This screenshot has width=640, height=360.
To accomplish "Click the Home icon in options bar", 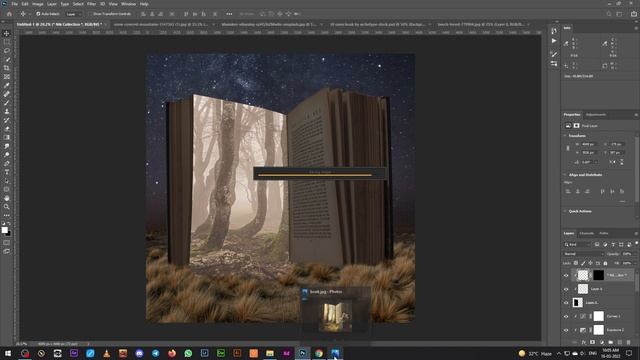I will click(9, 14).
